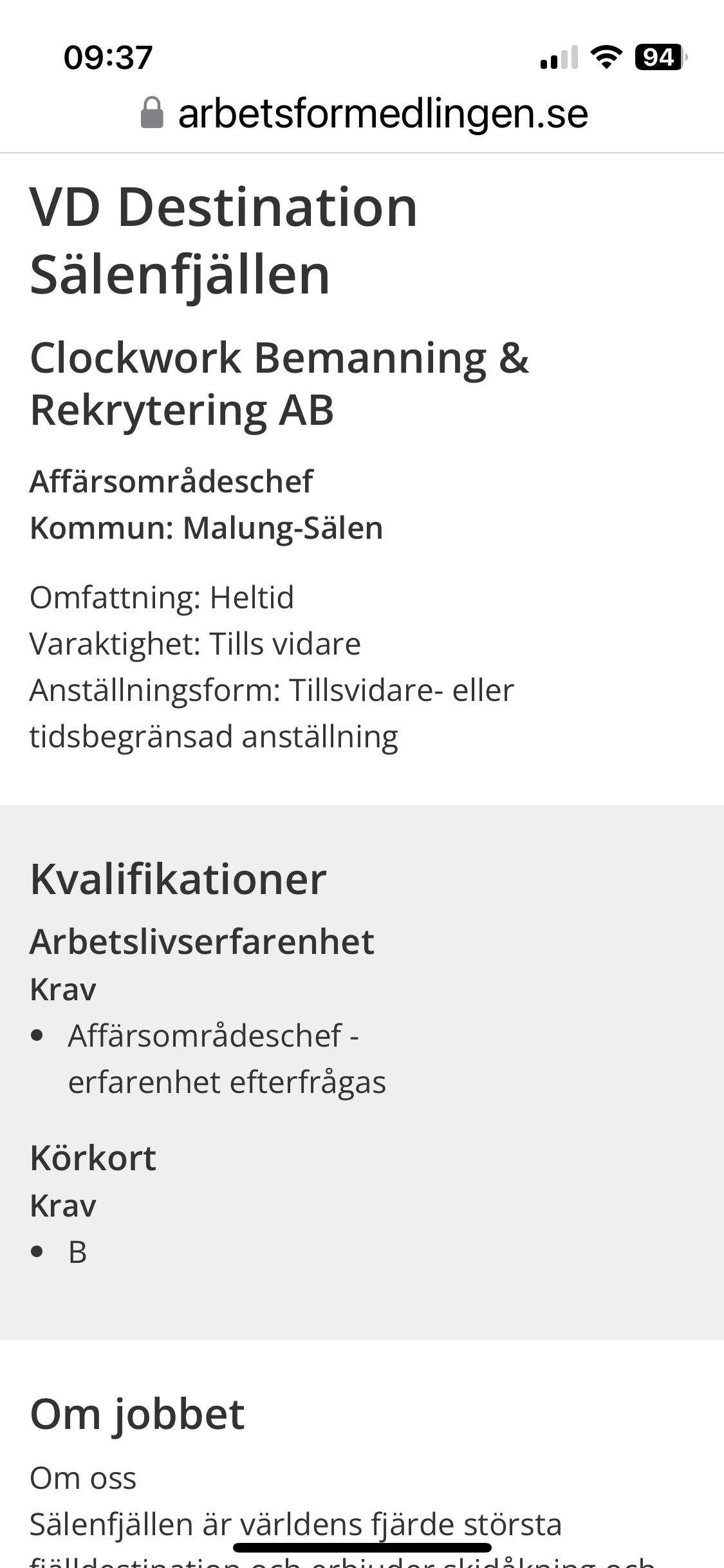Tap the cellular signal bars icon
The height and width of the screenshot is (1568, 724).
click(559, 58)
